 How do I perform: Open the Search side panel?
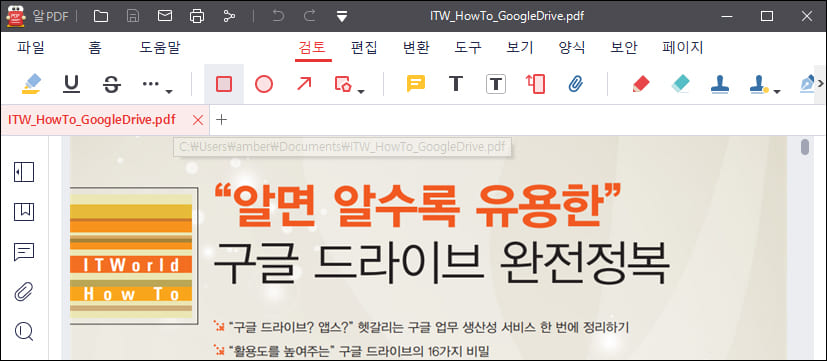24,331
